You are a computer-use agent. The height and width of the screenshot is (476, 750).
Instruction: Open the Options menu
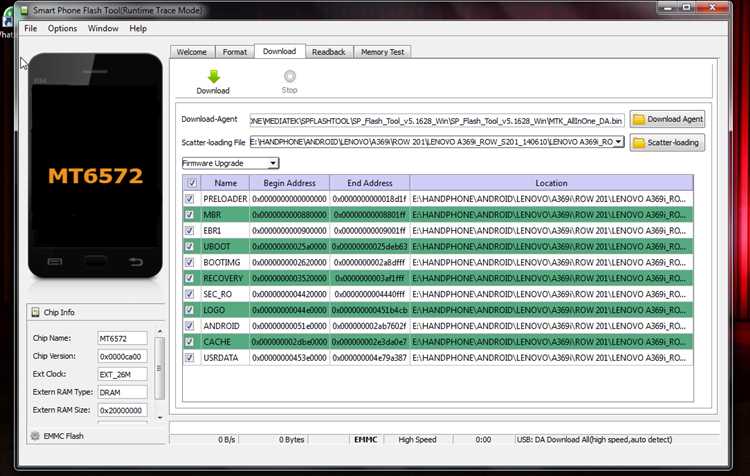point(62,28)
